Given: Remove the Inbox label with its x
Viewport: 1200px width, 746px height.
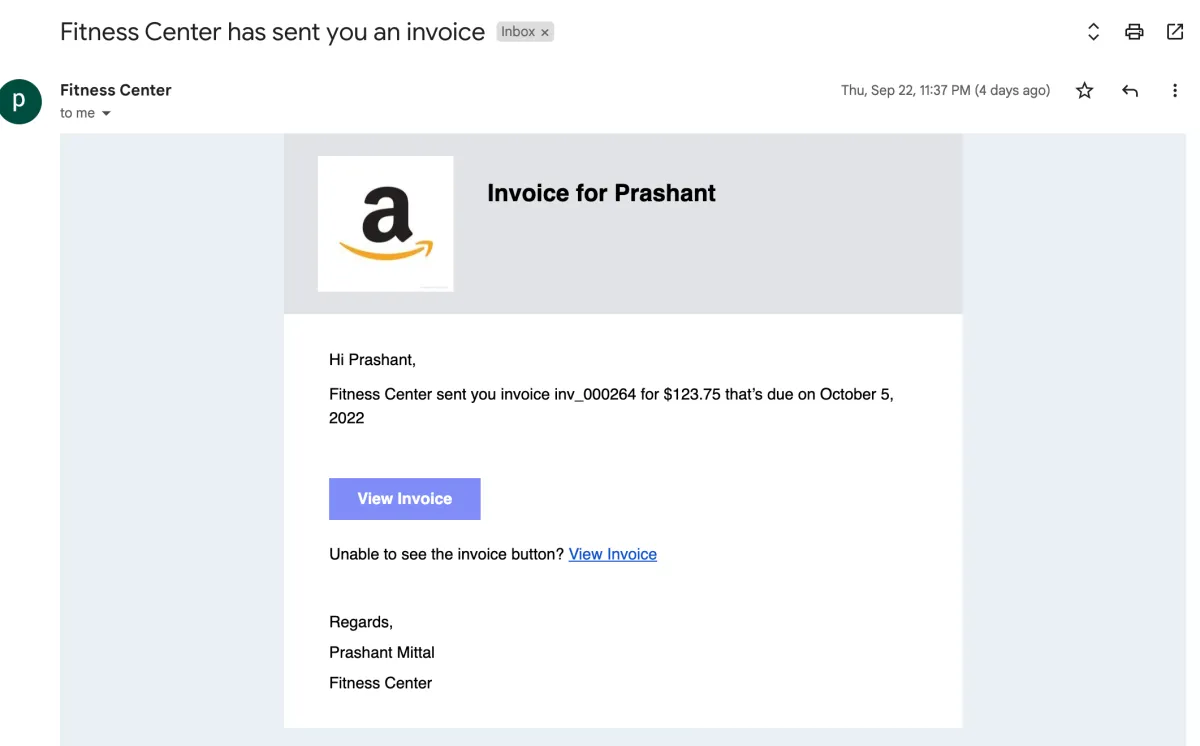Looking at the screenshot, I should (545, 32).
